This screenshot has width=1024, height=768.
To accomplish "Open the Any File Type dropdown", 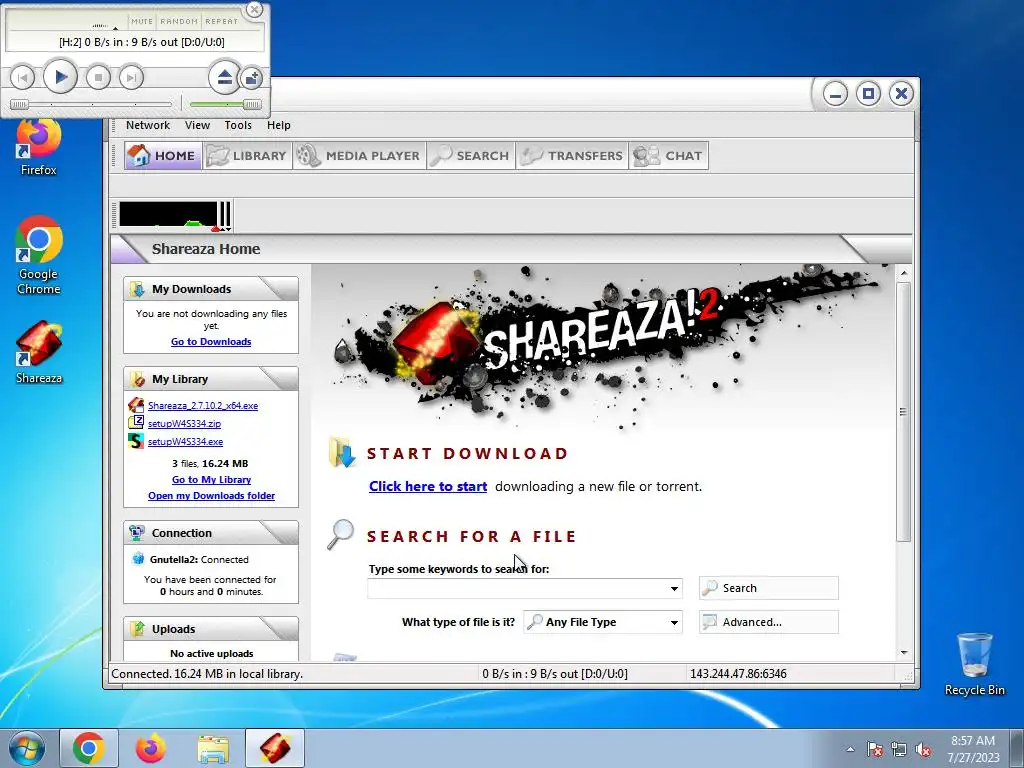I will (x=603, y=622).
